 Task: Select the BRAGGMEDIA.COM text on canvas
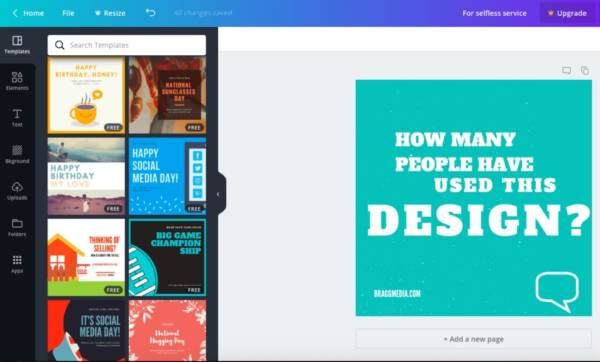point(397,294)
